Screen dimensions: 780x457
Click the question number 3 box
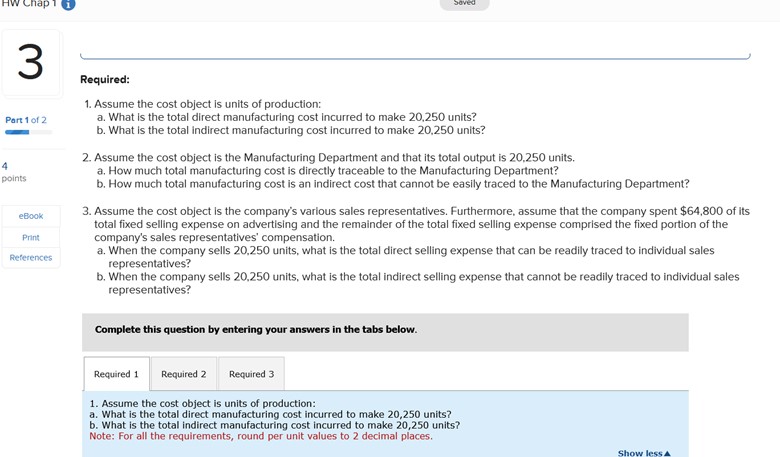pyautogui.click(x=31, y=63)
